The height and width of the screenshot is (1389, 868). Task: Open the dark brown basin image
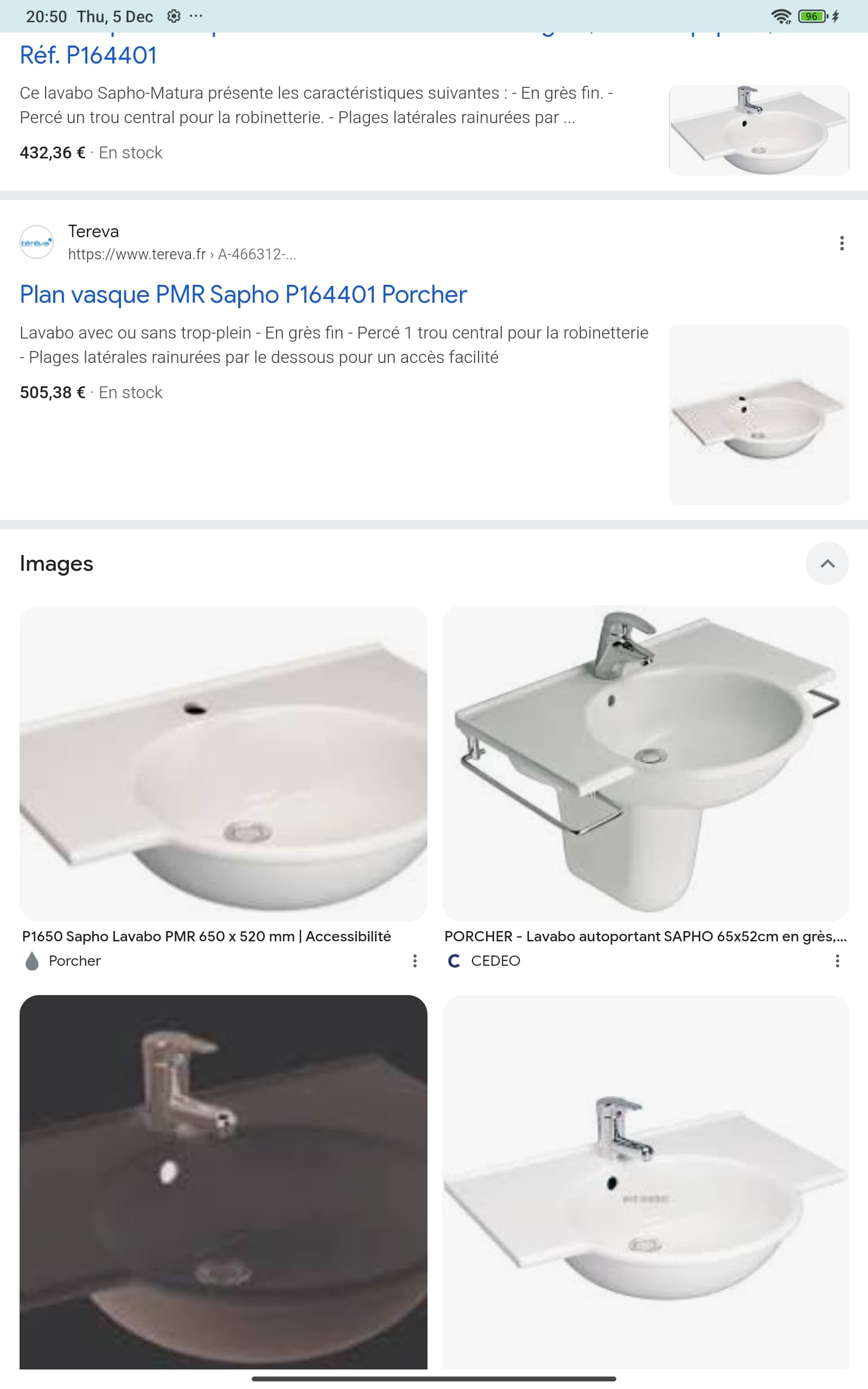(224, 1182)
